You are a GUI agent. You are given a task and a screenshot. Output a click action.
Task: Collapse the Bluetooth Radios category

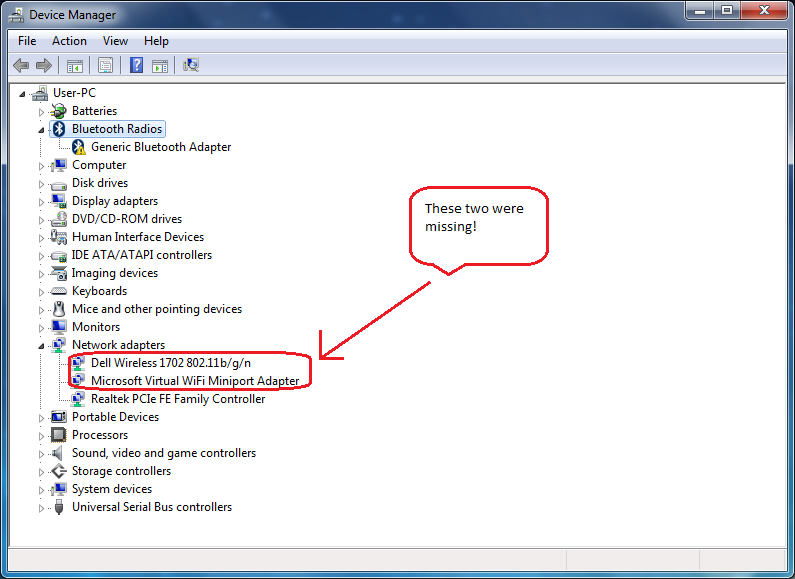pos(41,130)
